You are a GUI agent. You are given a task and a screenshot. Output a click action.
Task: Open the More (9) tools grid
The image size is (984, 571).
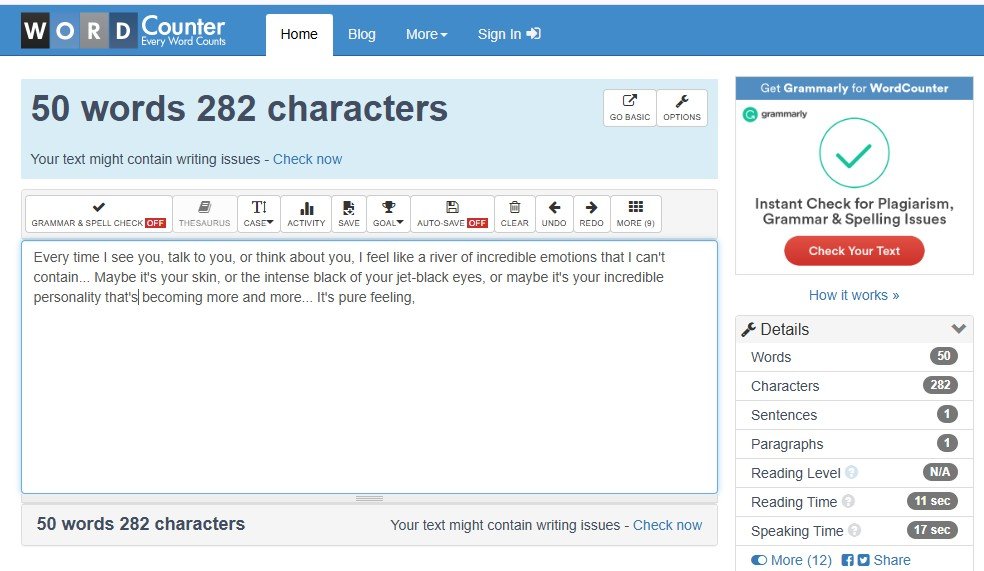pos(636,214)
